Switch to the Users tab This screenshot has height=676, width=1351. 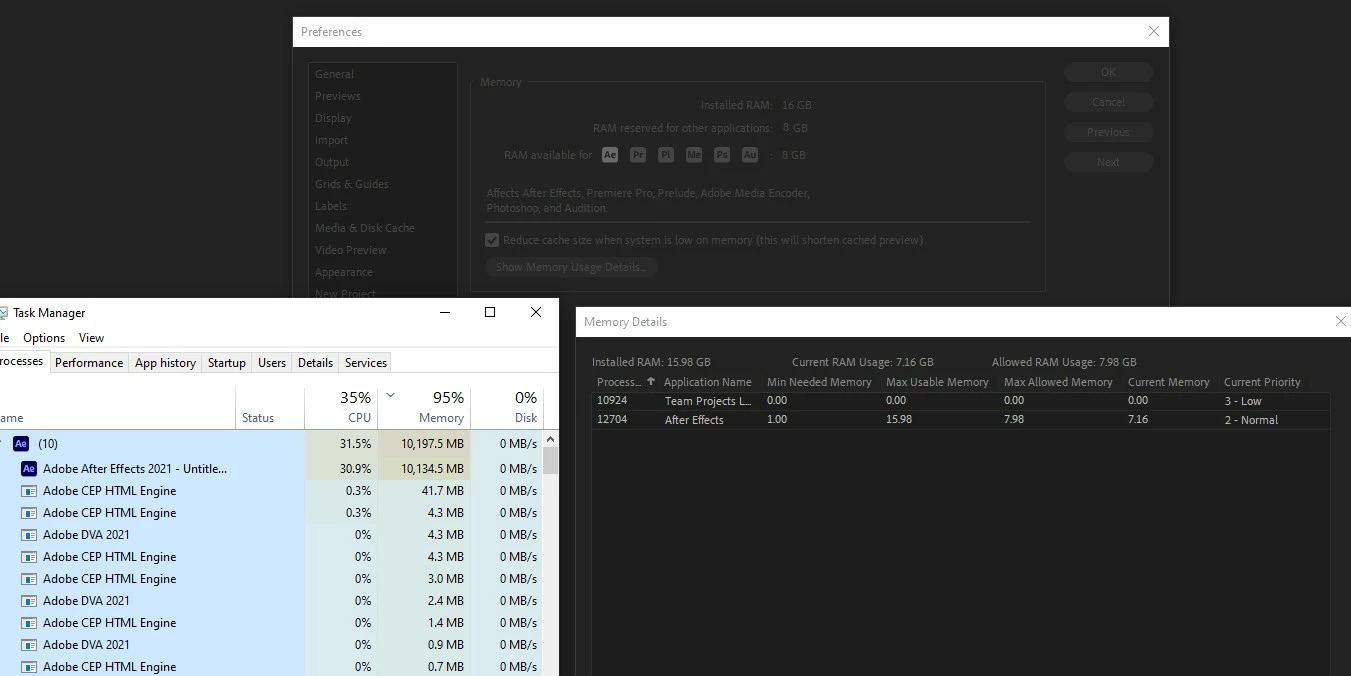pos(272,363)
